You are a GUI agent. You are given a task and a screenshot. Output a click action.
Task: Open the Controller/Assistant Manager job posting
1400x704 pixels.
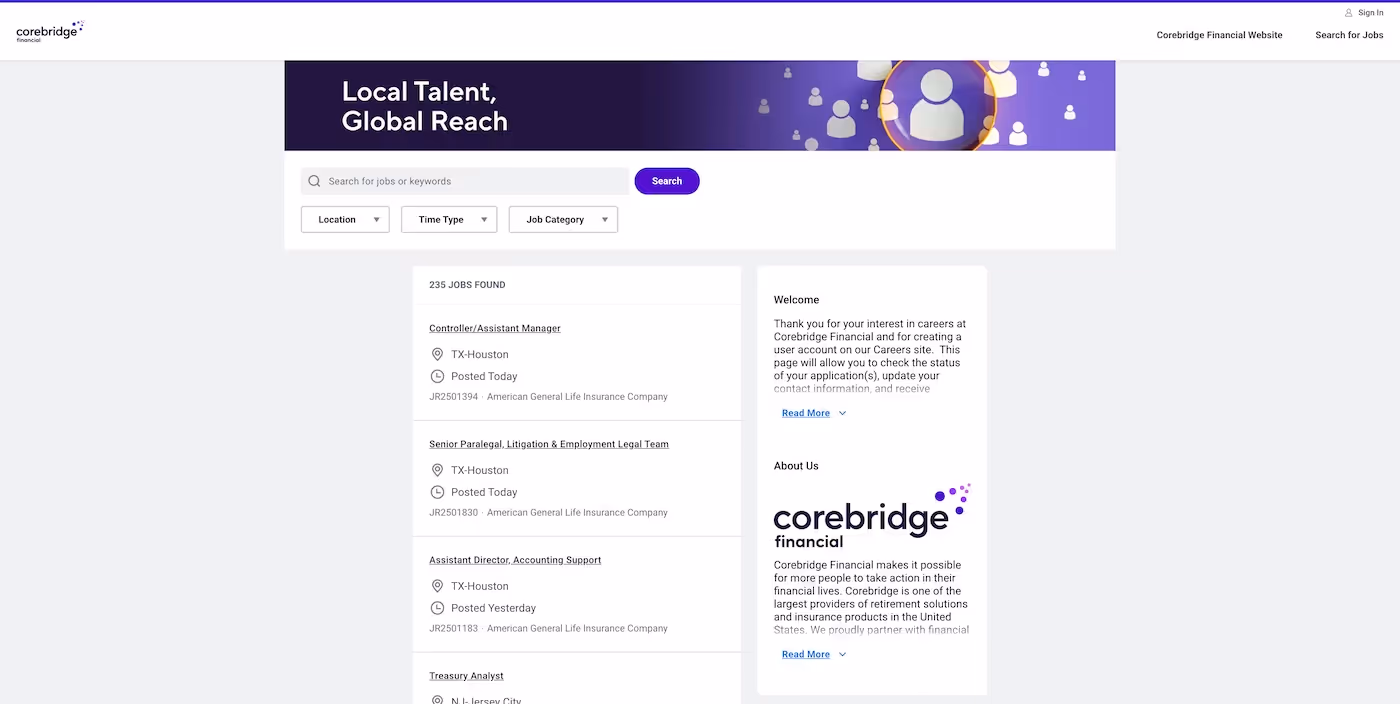tap(494, 327)
